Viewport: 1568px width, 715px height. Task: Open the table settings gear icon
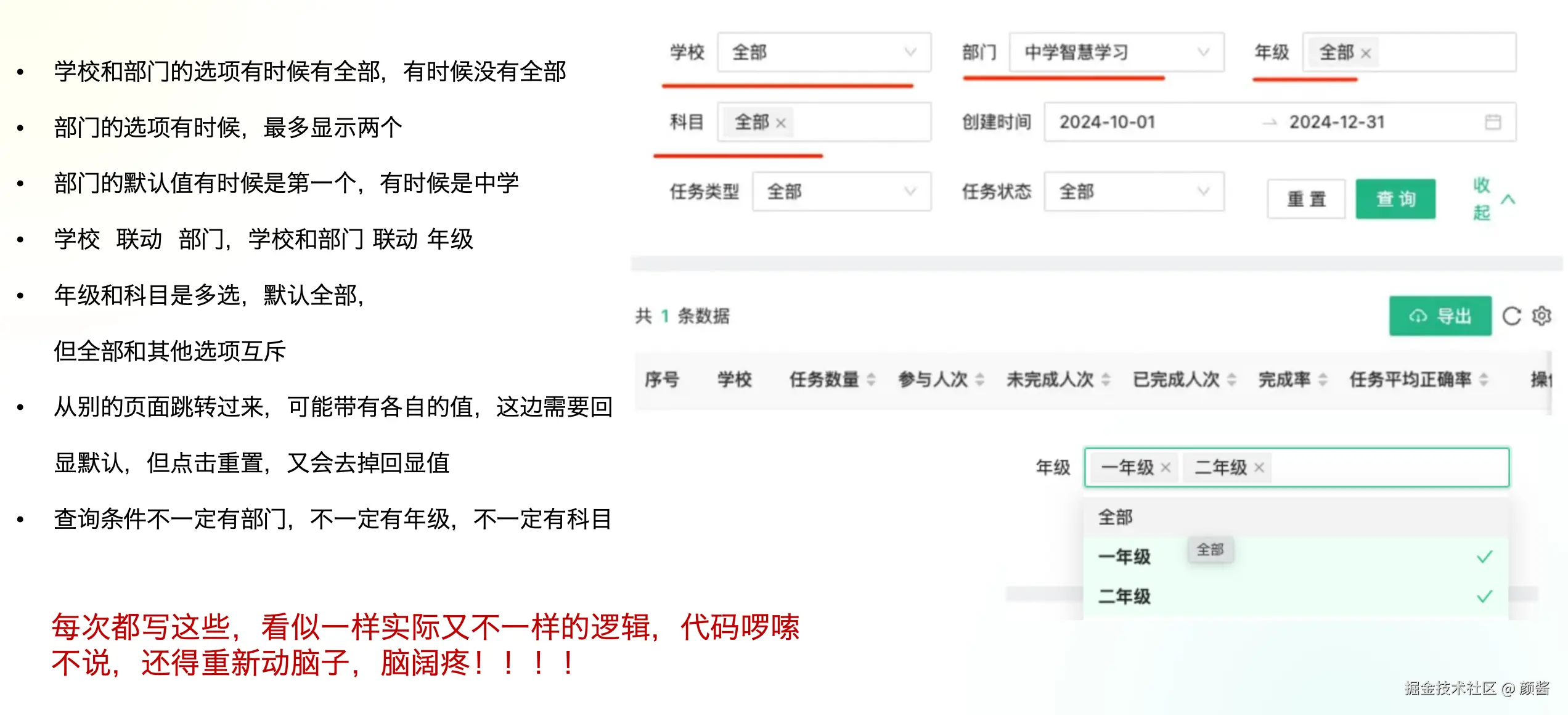click(1541, 316)
